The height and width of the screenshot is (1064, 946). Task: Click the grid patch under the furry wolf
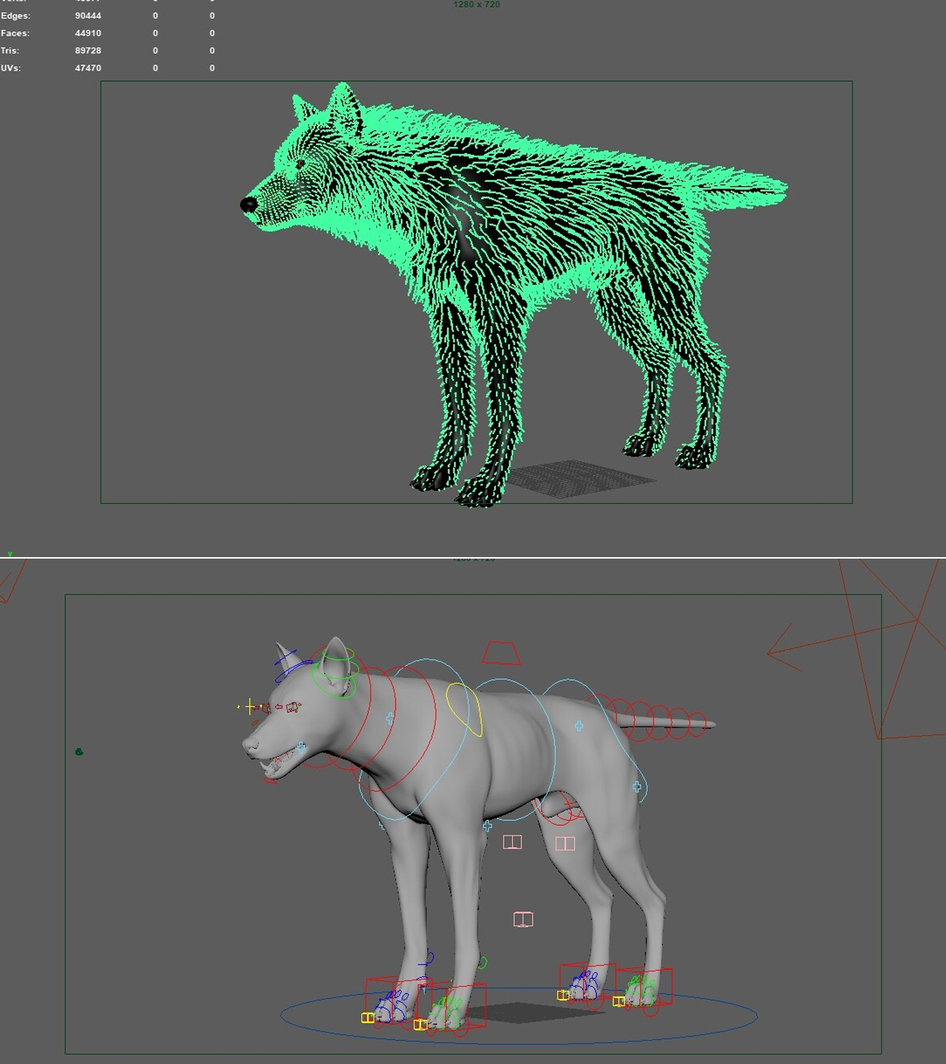click(x=582, y=478)
